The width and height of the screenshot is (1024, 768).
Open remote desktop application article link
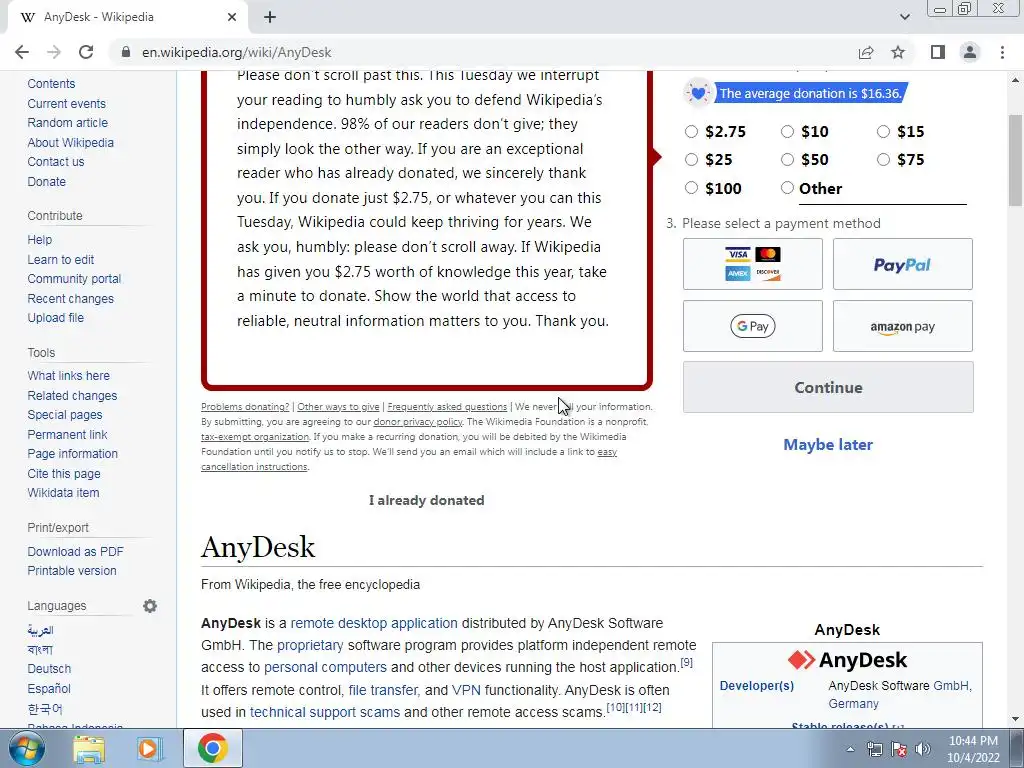click(374, 623)
